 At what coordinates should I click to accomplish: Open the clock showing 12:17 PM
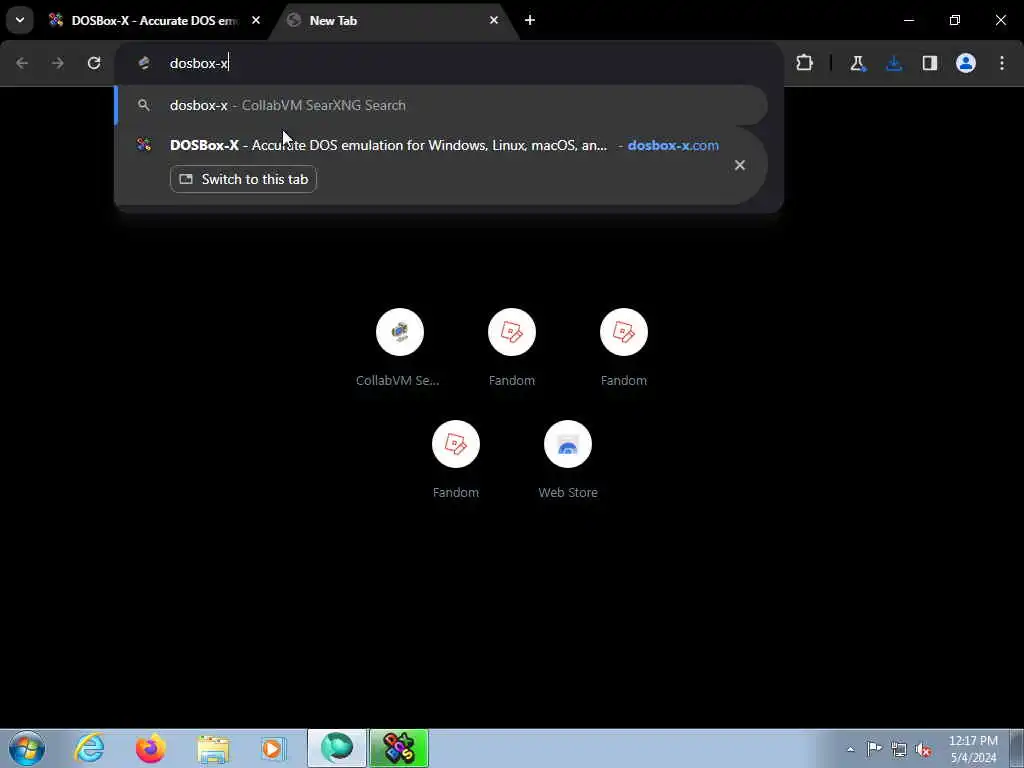973,748
